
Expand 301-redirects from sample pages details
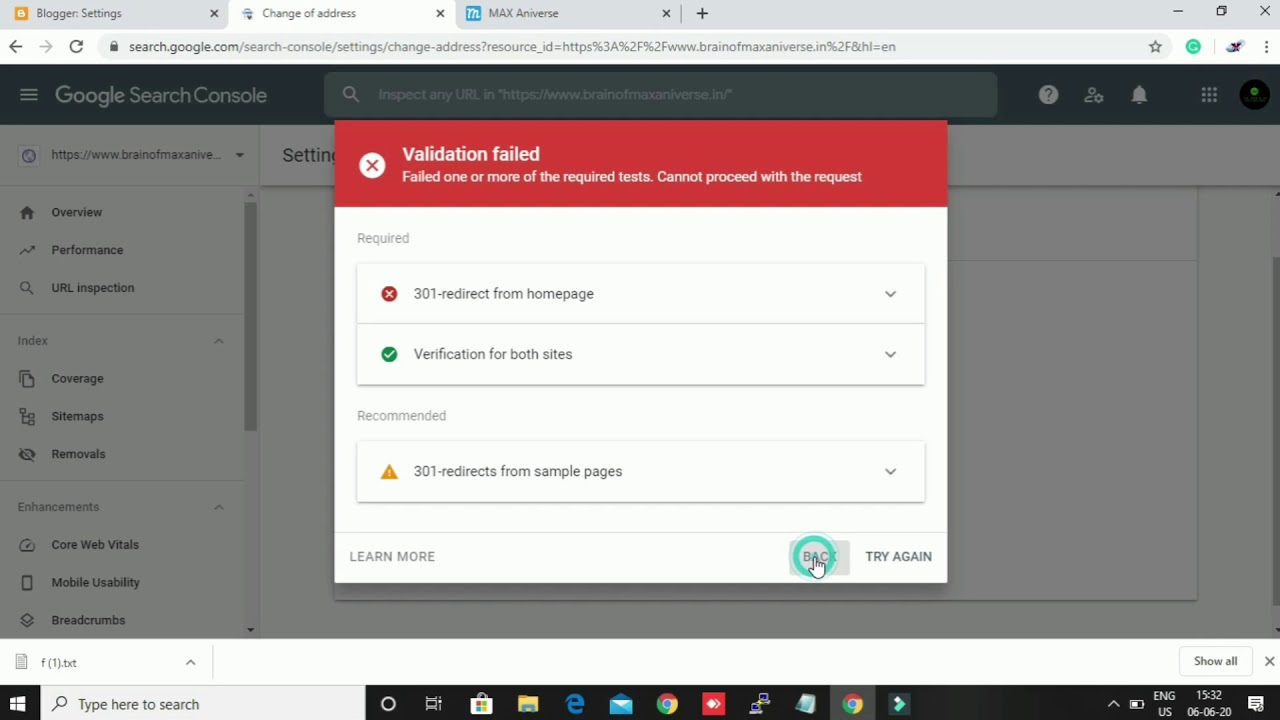click(890, 472)
